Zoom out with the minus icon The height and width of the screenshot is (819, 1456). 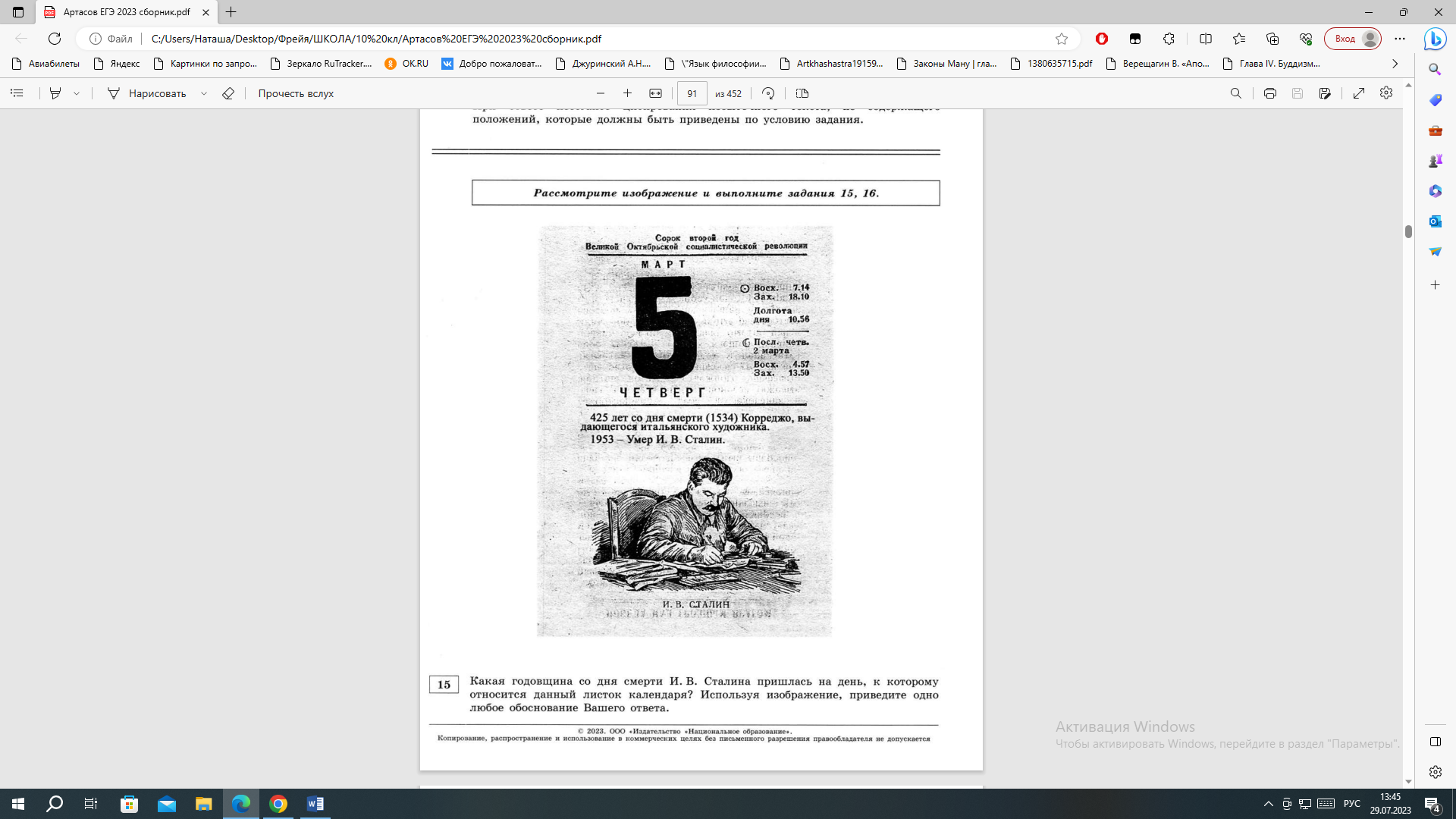point(601,93)
